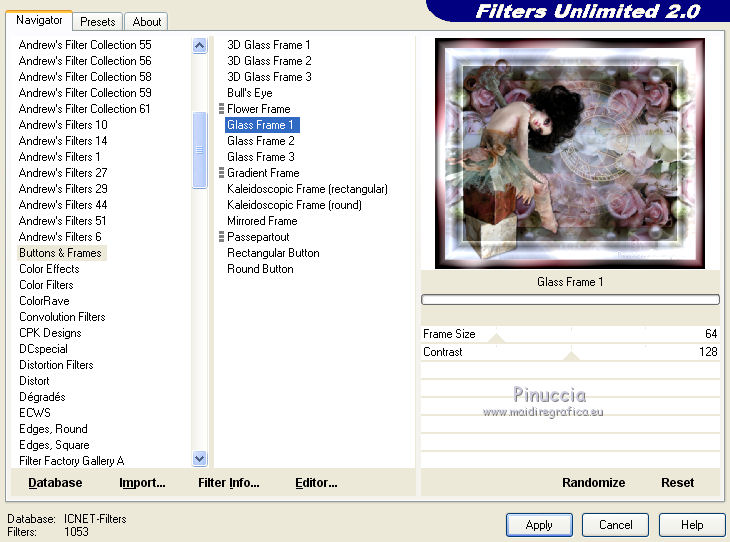
Task: Choose the Glass Frame 3 filter
Action: [261, 157]
